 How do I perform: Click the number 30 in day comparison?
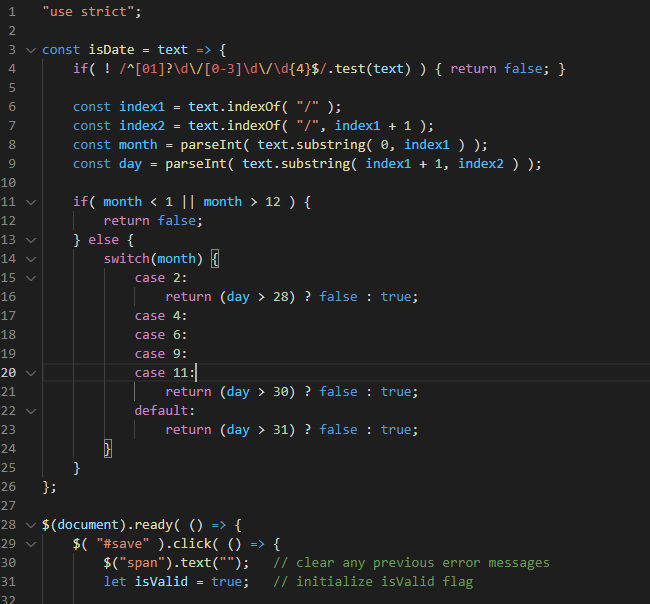click(x=281, y=392)
